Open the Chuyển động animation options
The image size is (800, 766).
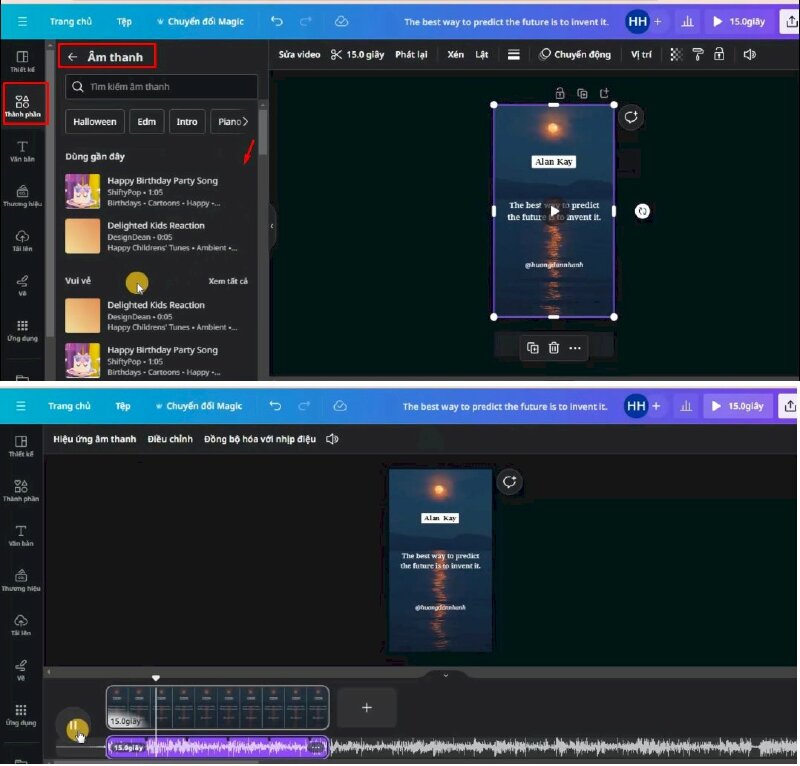click(x=575, y=54)
